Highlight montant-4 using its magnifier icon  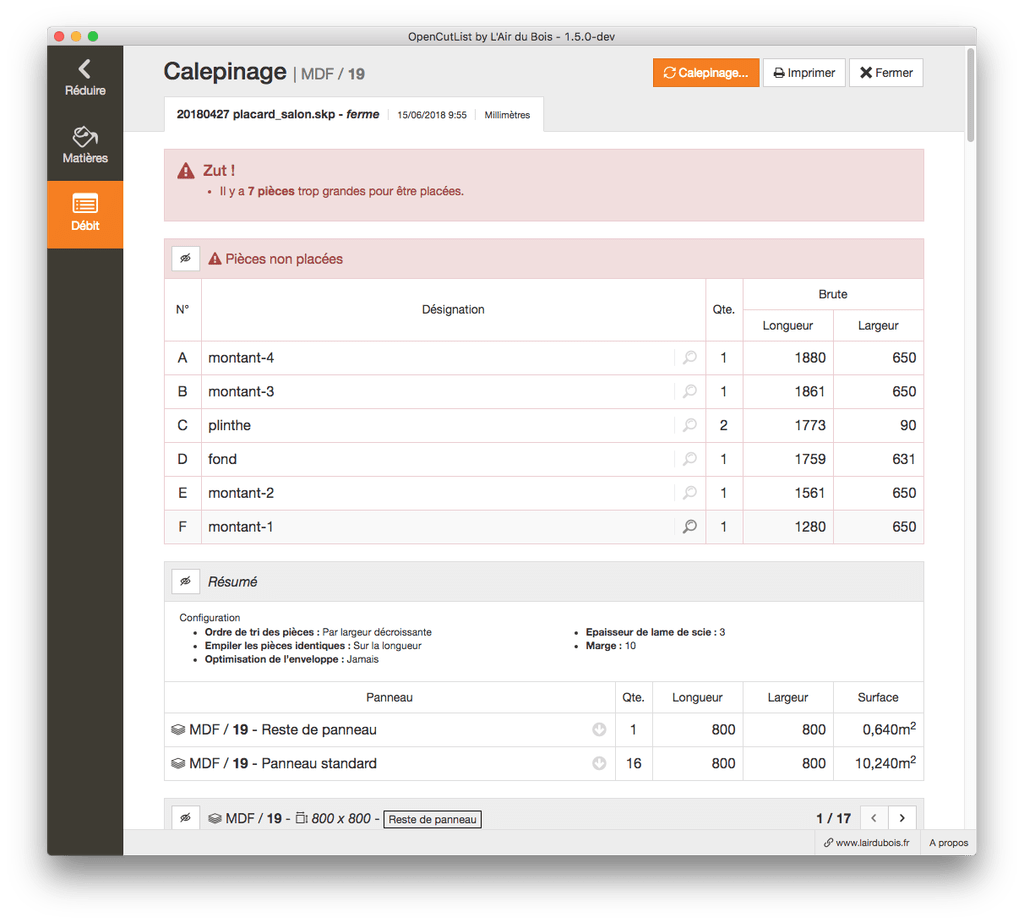tap(690, 357)
